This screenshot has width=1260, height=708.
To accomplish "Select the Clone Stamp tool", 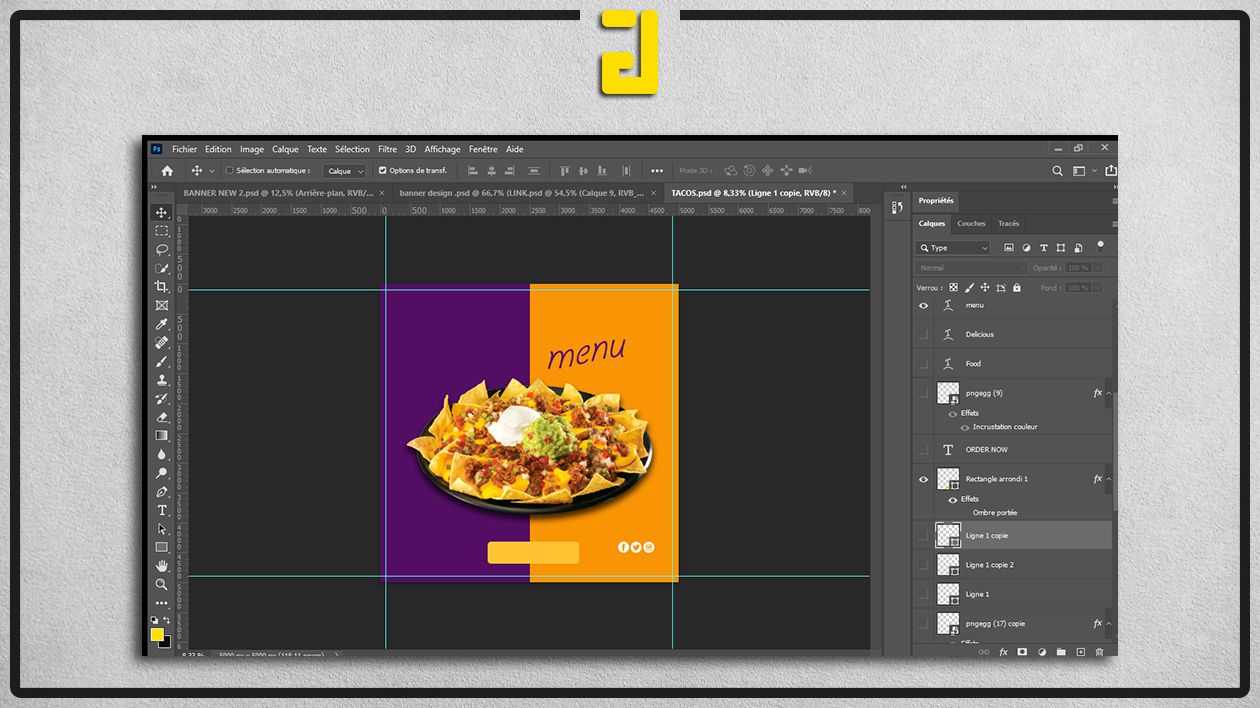I will click(161, 380).
